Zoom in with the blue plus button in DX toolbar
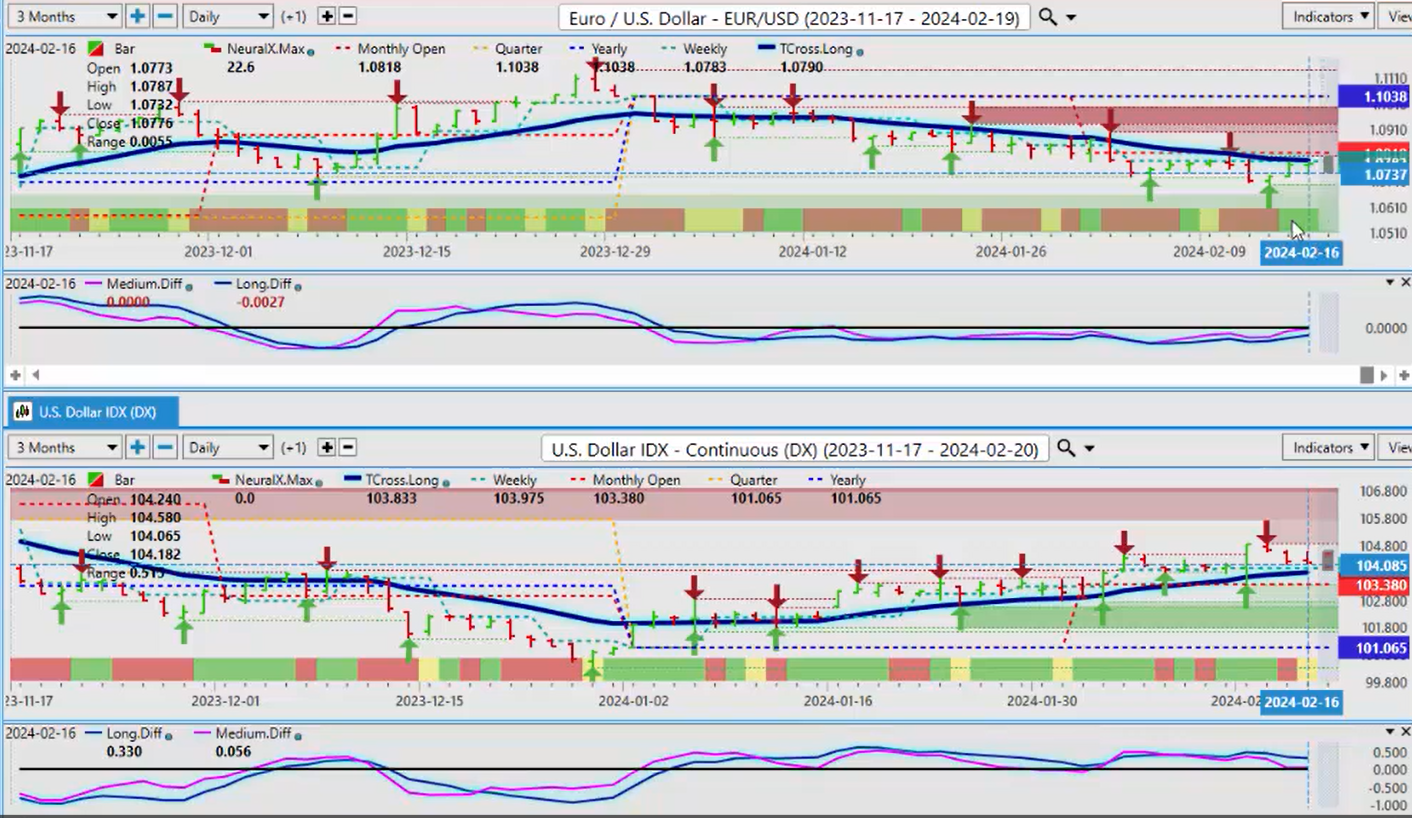 (x=137, y=447)
